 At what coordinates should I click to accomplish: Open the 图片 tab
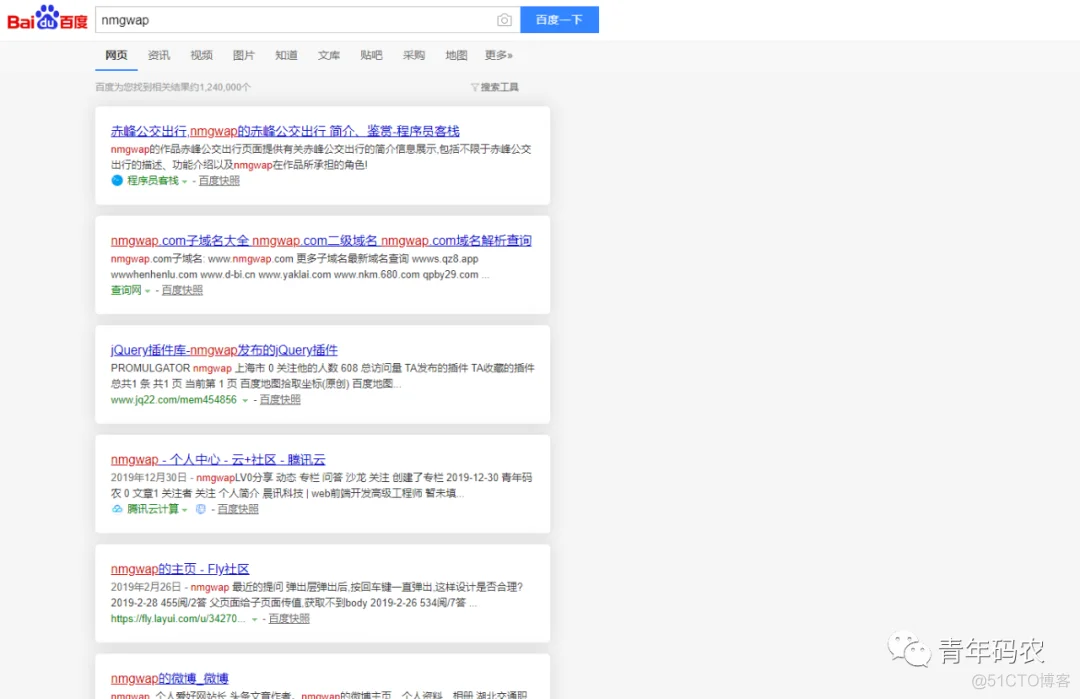pos(244,55)
